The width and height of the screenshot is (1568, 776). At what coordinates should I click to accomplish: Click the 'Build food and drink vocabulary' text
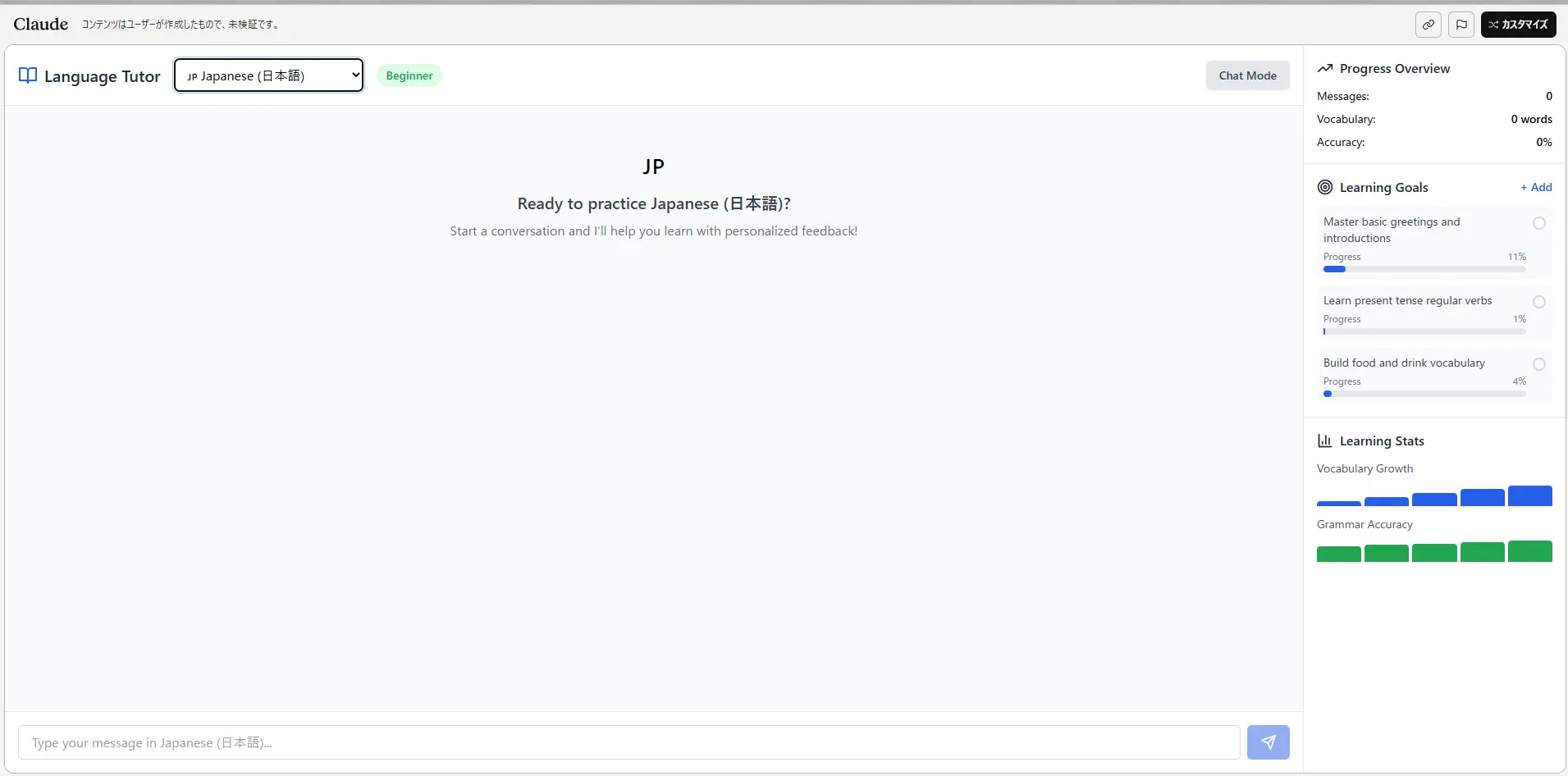1404,363
